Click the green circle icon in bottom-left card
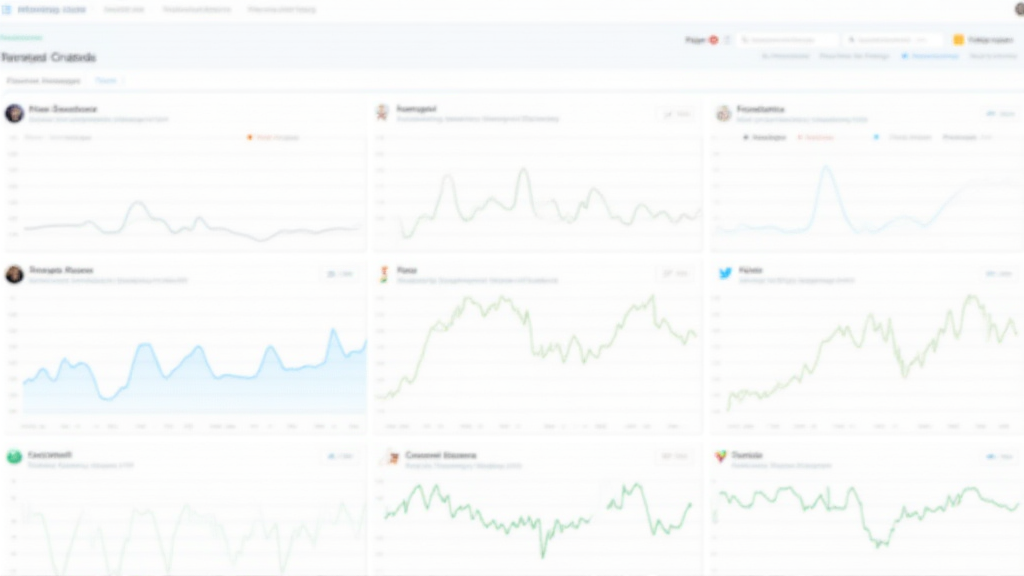1024x576 pixels. coord(14,457)
